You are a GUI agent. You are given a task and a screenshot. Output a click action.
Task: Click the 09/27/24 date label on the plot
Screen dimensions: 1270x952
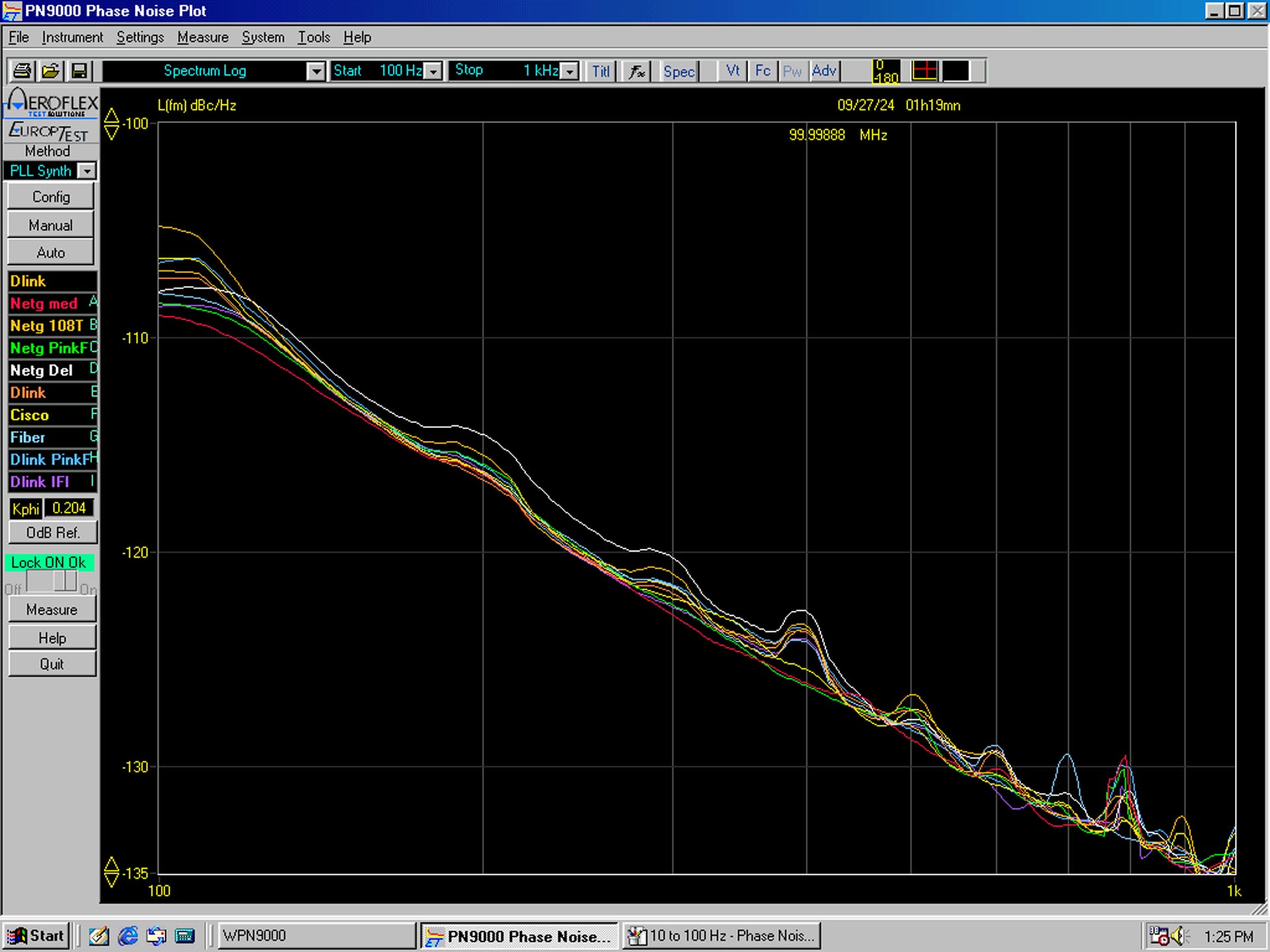(x=865, y=105)
